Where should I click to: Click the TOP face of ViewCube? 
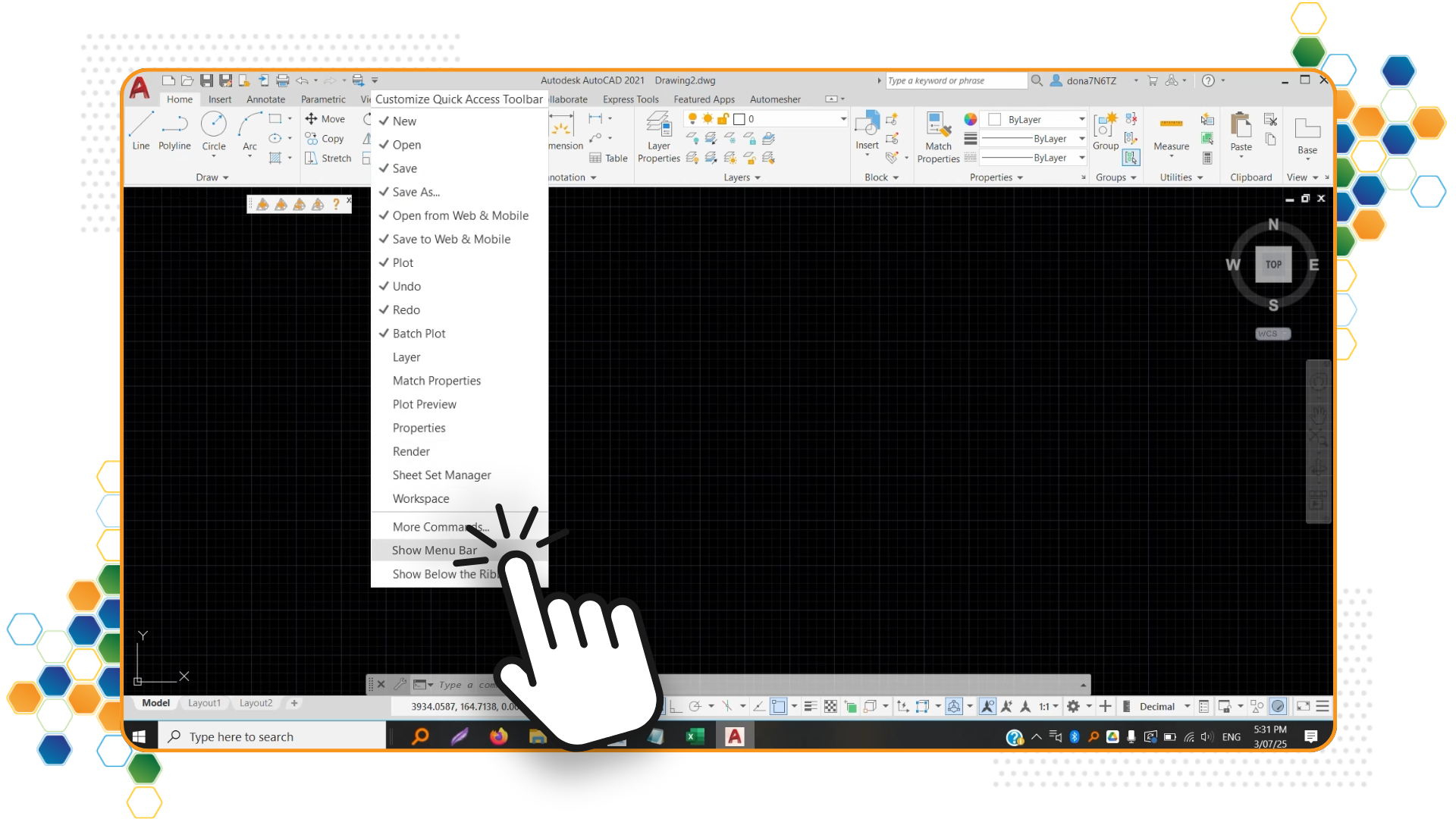[x=1273, y=265]
